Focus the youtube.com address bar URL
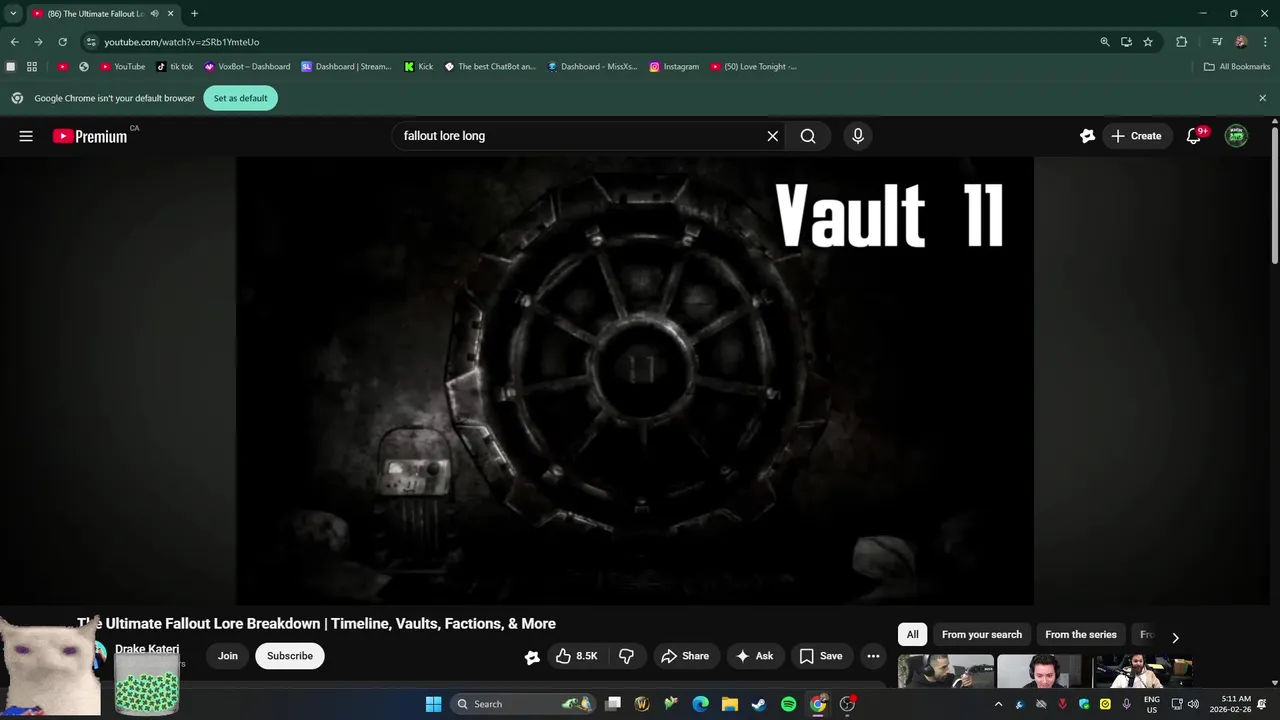This screenshot has width=1280, height=720. (x=181, y=42)
